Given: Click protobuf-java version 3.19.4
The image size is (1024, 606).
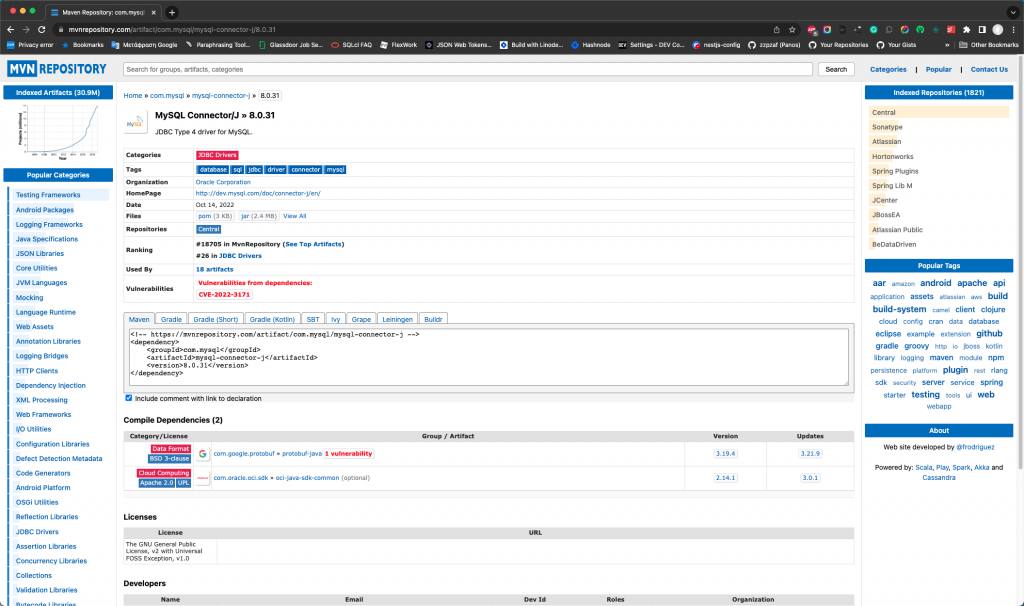Looking at the screenshot, I should click(x=725, y=454).
